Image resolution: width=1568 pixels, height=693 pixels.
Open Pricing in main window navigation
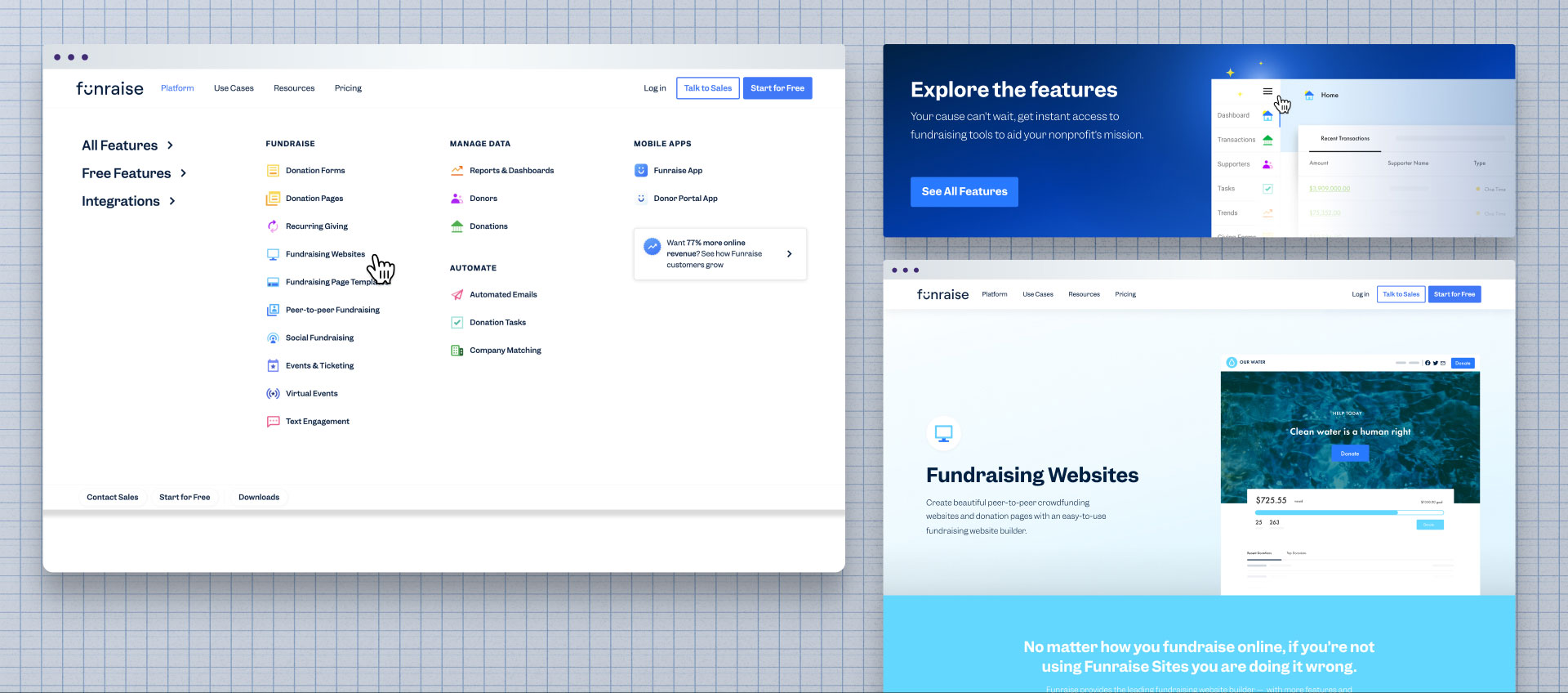pyautogui.click(x=348, y=88)
